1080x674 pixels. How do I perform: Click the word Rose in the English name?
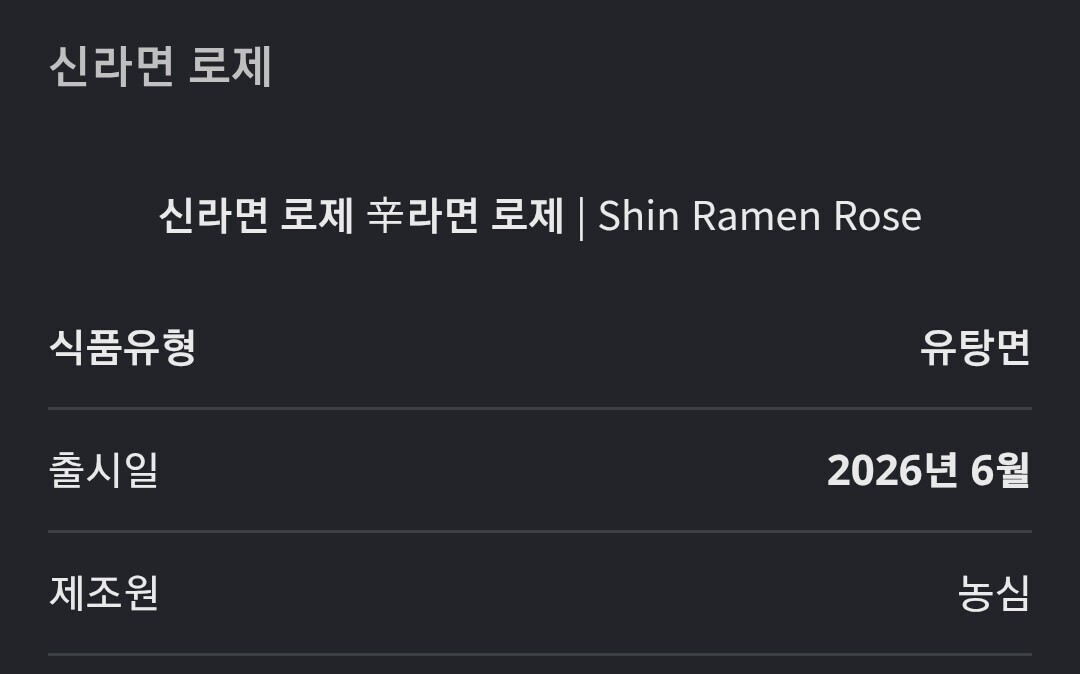(x=878, y=216)
